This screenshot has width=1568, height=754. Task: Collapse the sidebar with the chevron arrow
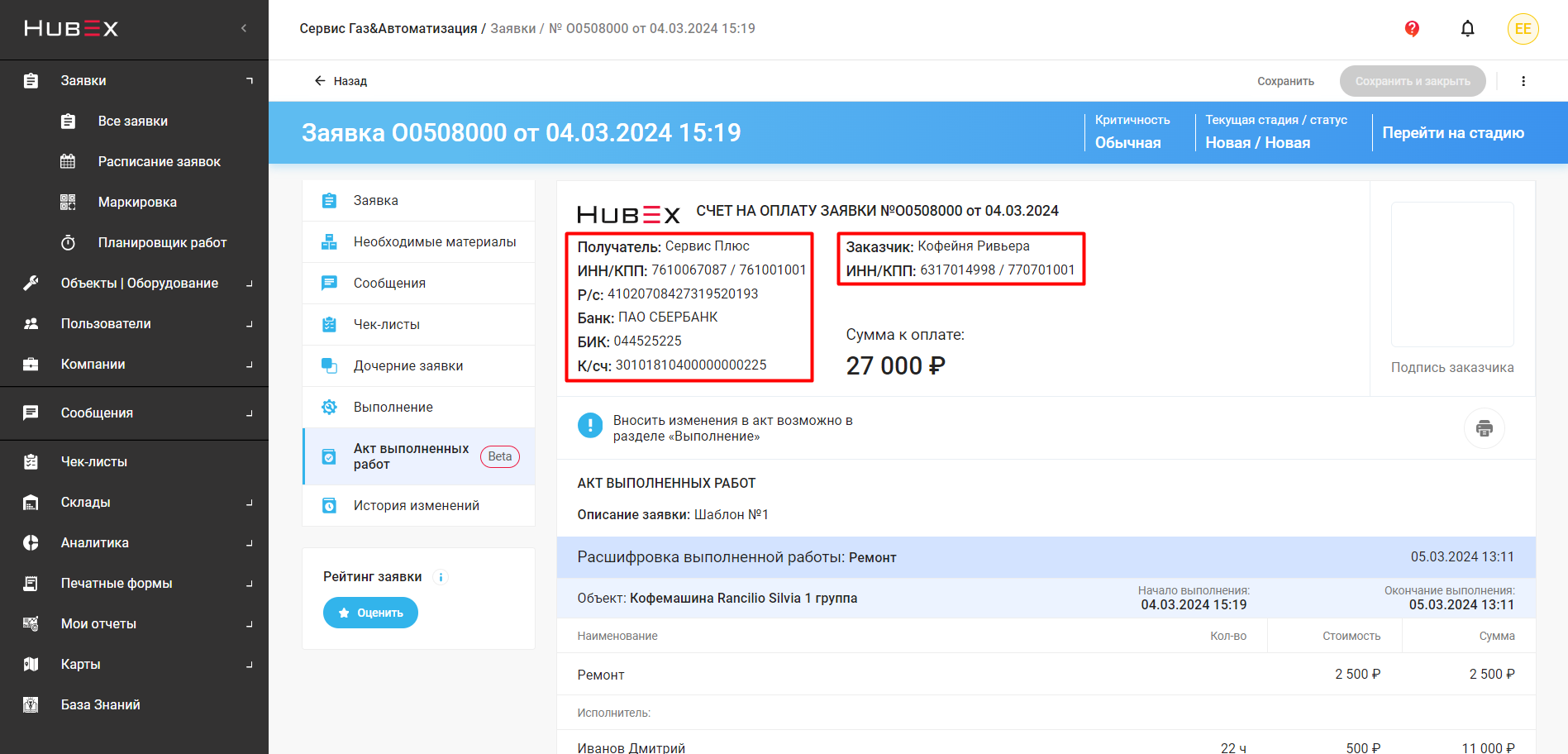pos(244,28)
